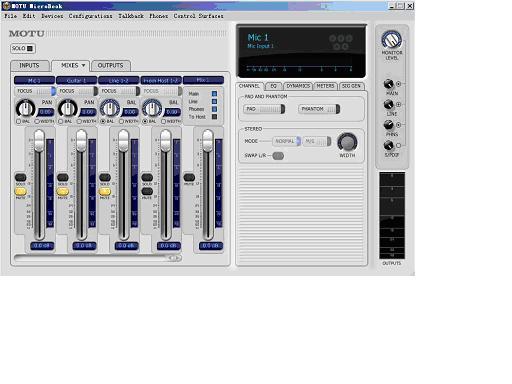Click the Mic 1 channel fader
This screenshot has height=384, width=512.
coord(39,140)
